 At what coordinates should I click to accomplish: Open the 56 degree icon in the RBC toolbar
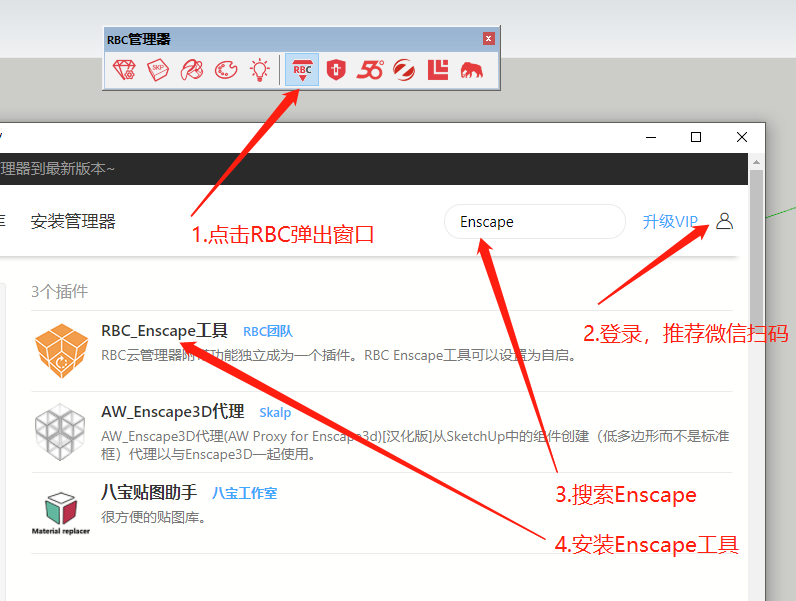(x=370, y=70)
